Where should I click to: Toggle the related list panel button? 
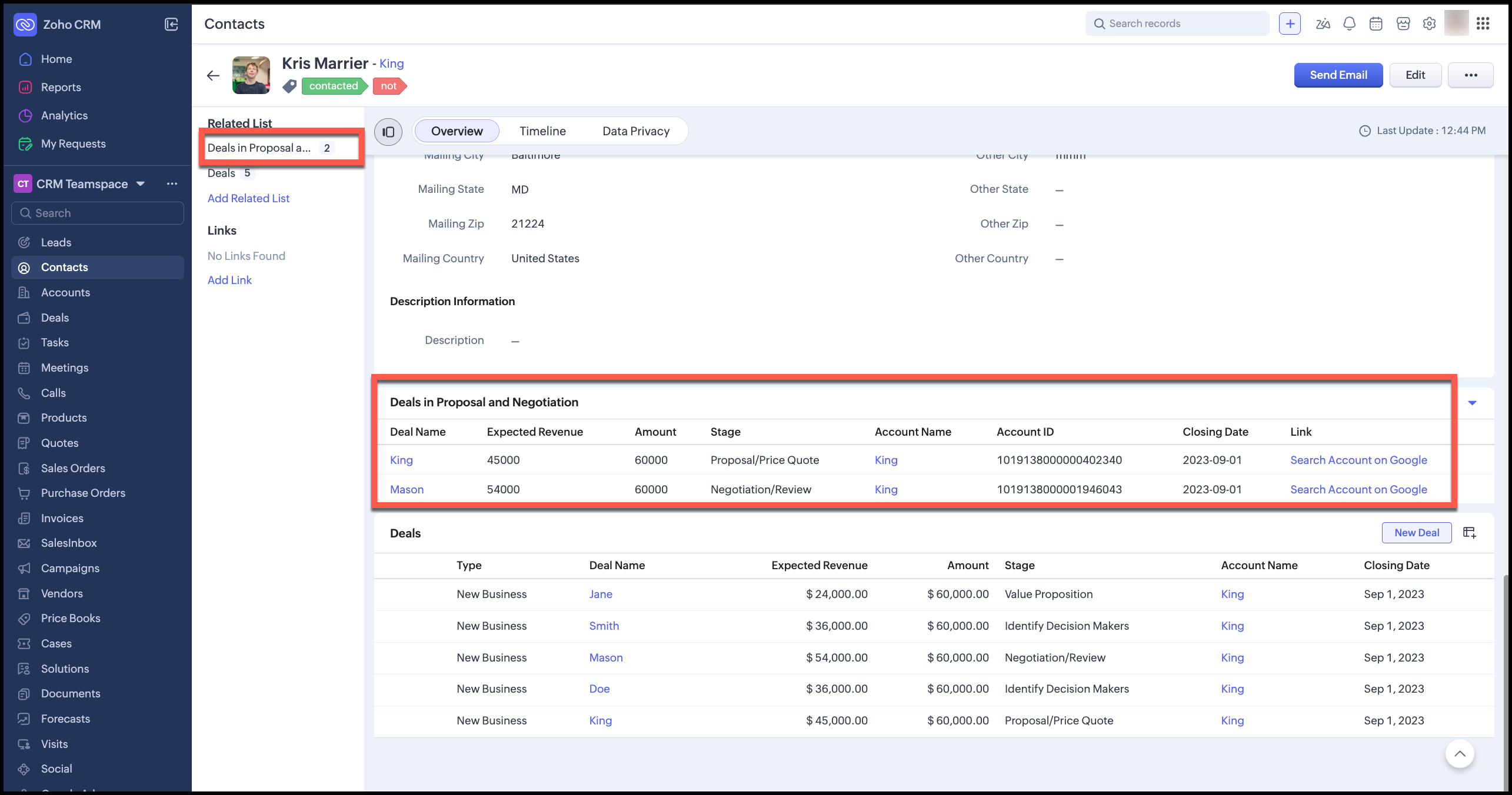tap(388, 132)
